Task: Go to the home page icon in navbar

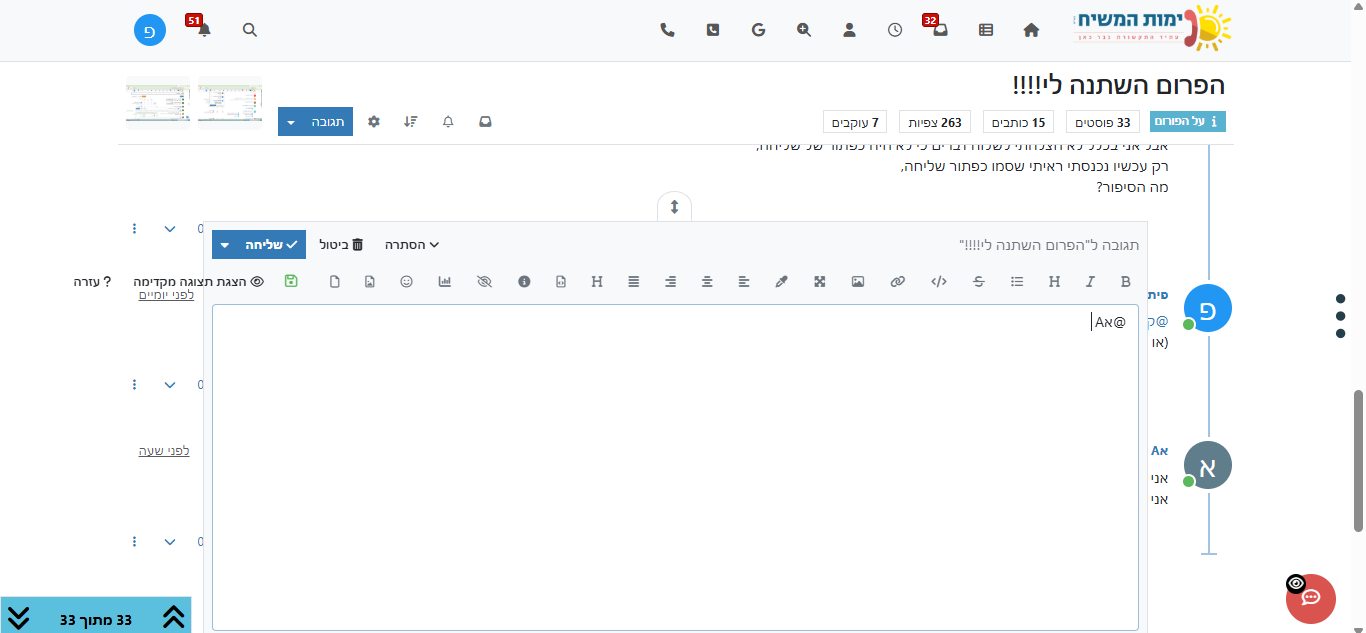Action: pos(1031,30)
